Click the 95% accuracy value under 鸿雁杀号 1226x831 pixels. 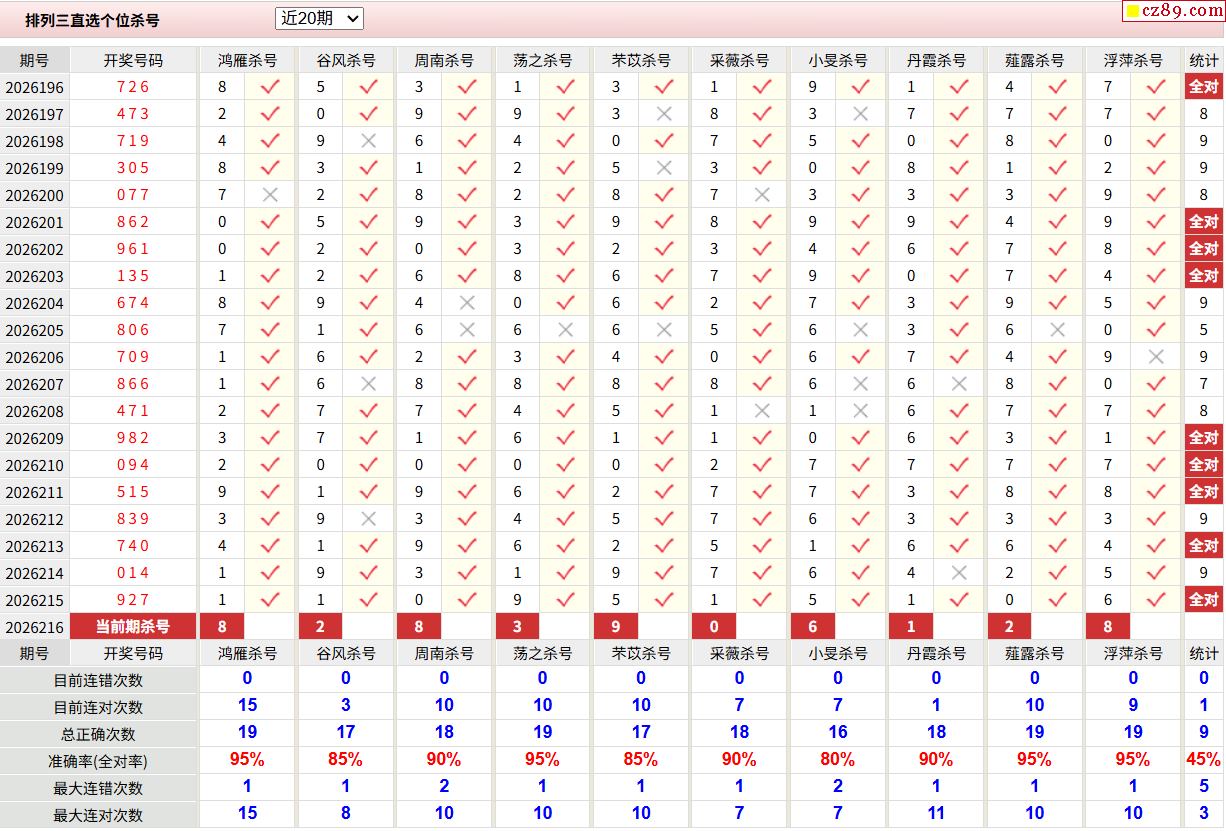[247, 760]
